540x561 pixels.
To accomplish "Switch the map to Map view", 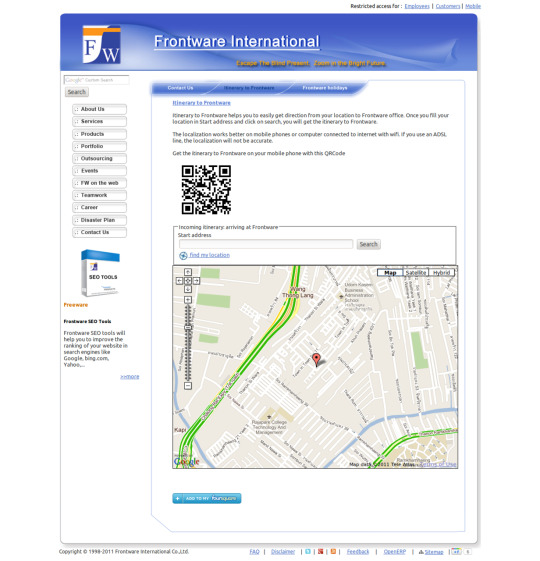I will pos(390,273).
